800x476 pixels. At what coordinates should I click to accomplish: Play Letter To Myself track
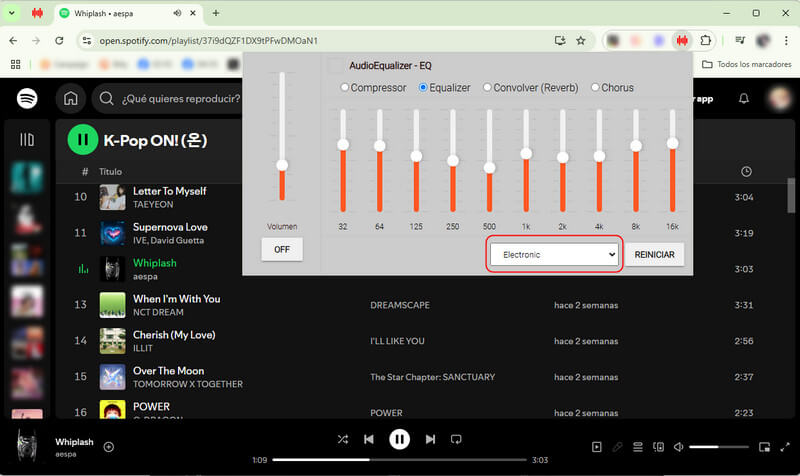click(169, 191)
